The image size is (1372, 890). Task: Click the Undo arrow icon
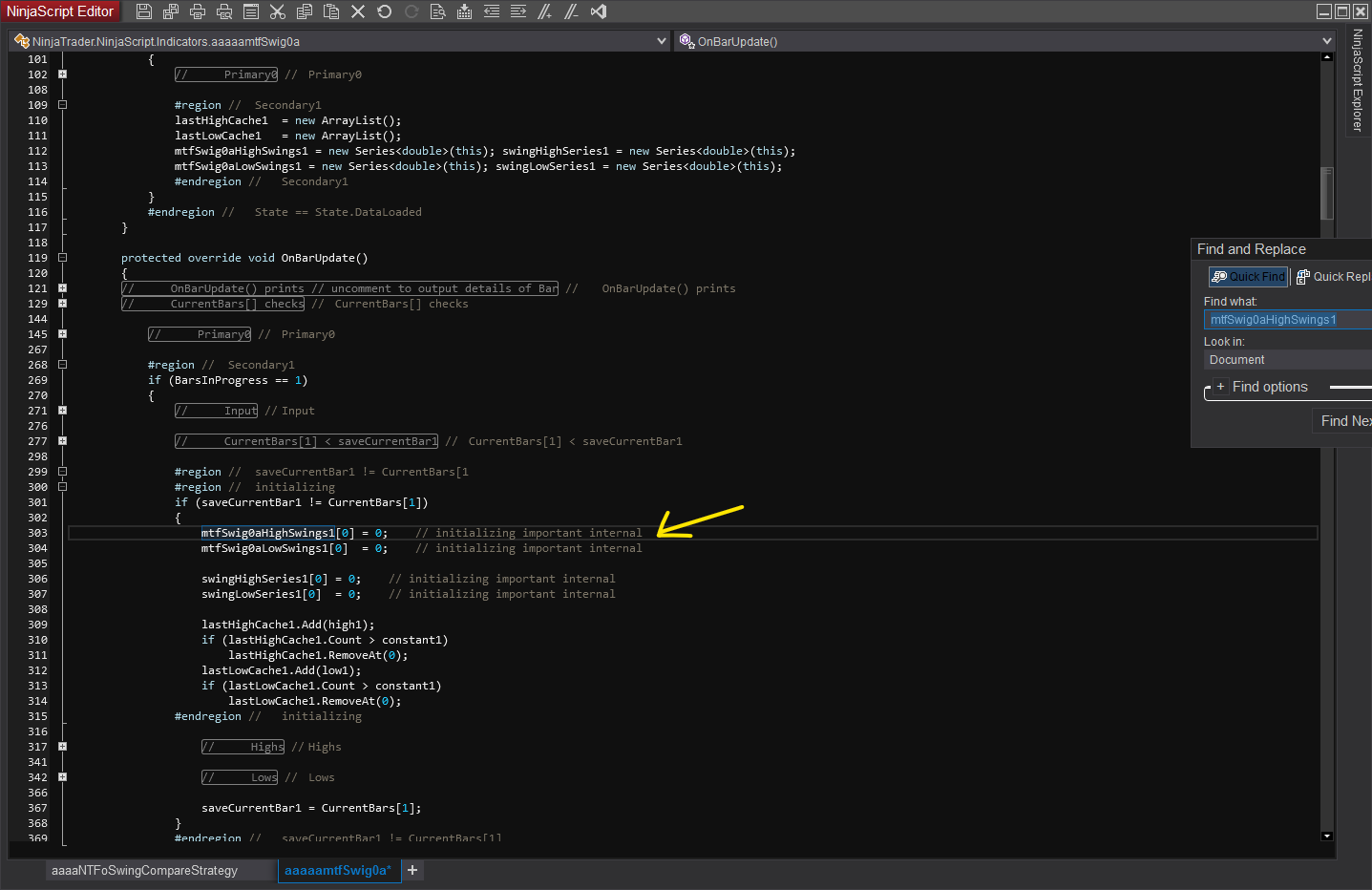click(x=385, y=11)
